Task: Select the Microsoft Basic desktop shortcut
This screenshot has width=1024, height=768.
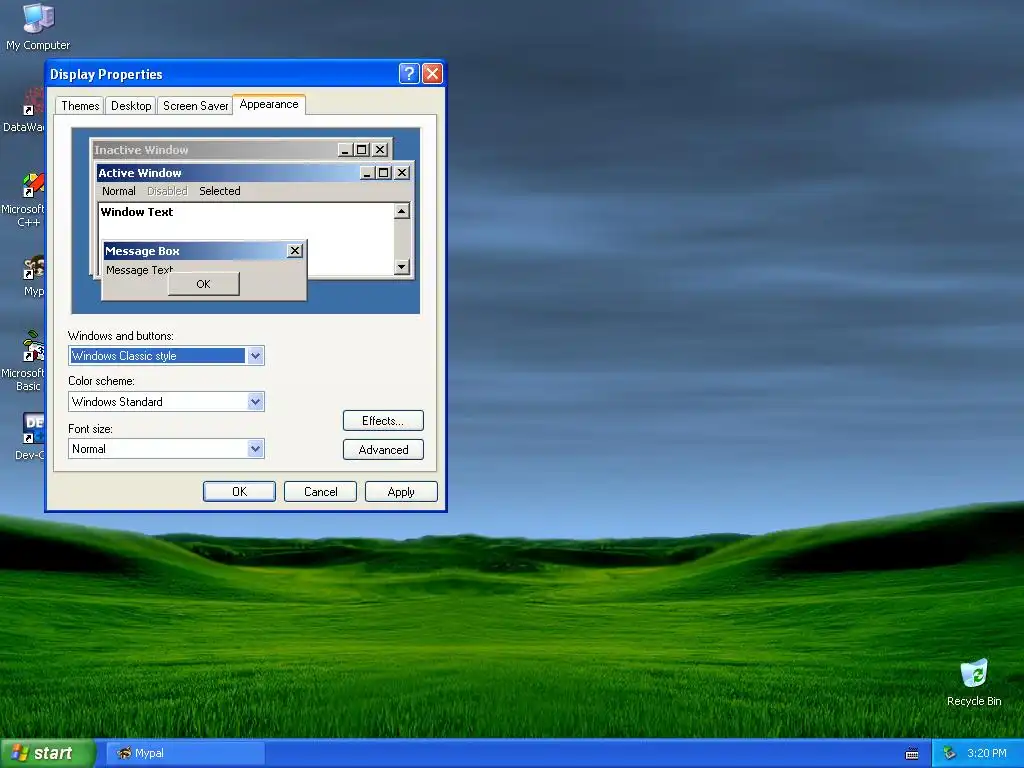Action: pyautogui.click(x=24, y=360)
